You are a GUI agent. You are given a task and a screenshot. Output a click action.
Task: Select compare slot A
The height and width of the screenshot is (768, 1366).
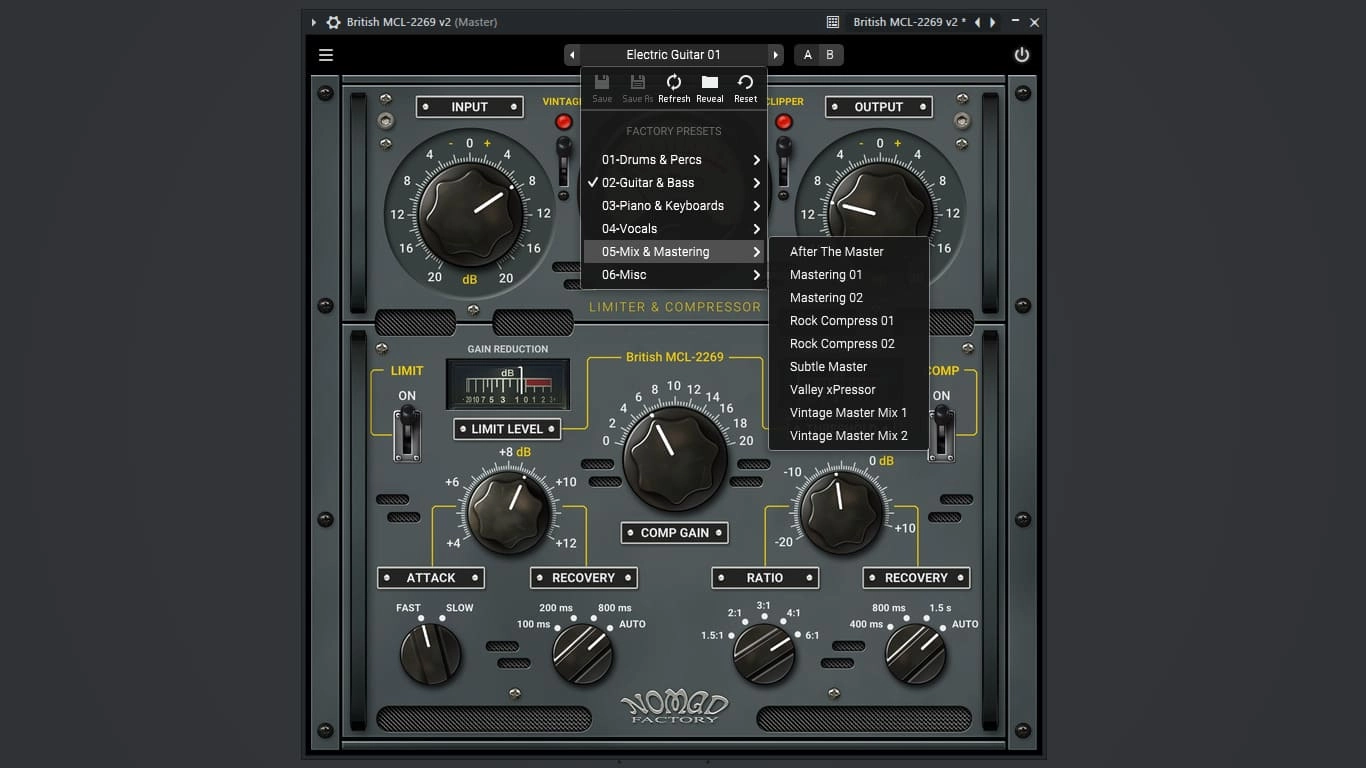tap(808, 55)
